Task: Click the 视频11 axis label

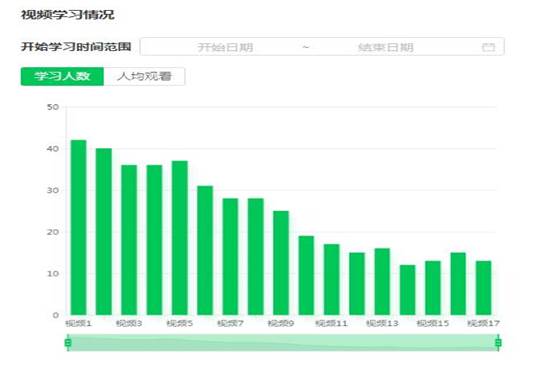Action: click(331, 323)
